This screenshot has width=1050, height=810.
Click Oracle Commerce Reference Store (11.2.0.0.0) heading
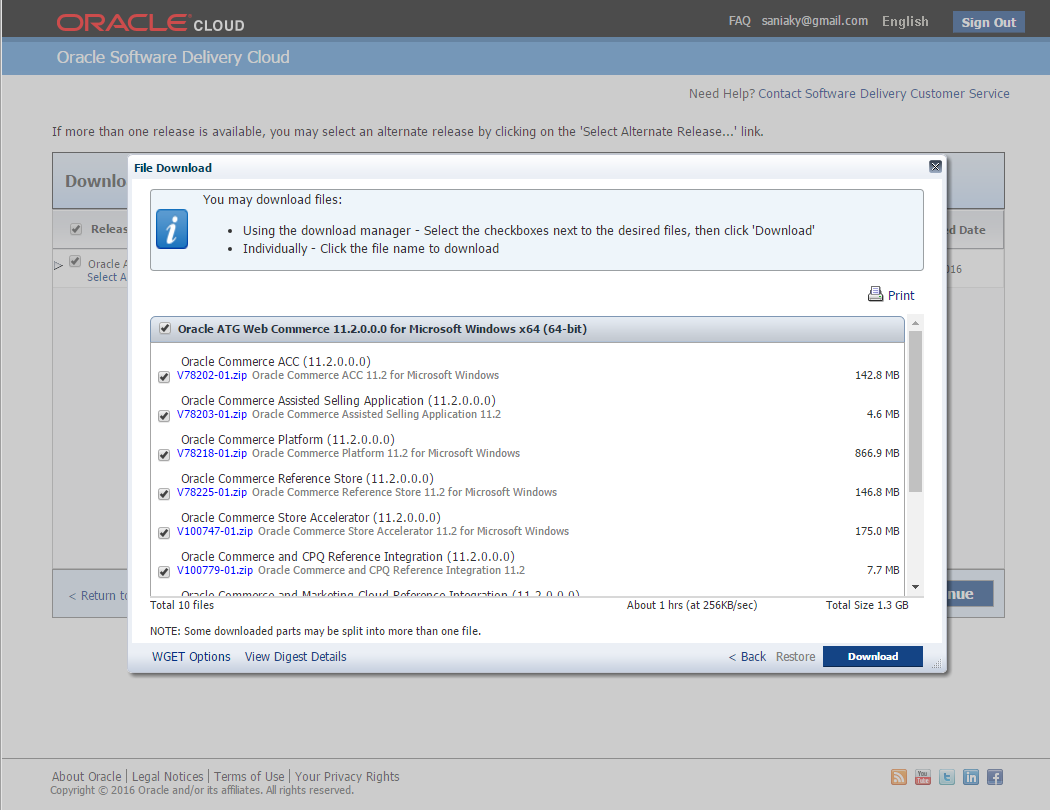[307, 479]
